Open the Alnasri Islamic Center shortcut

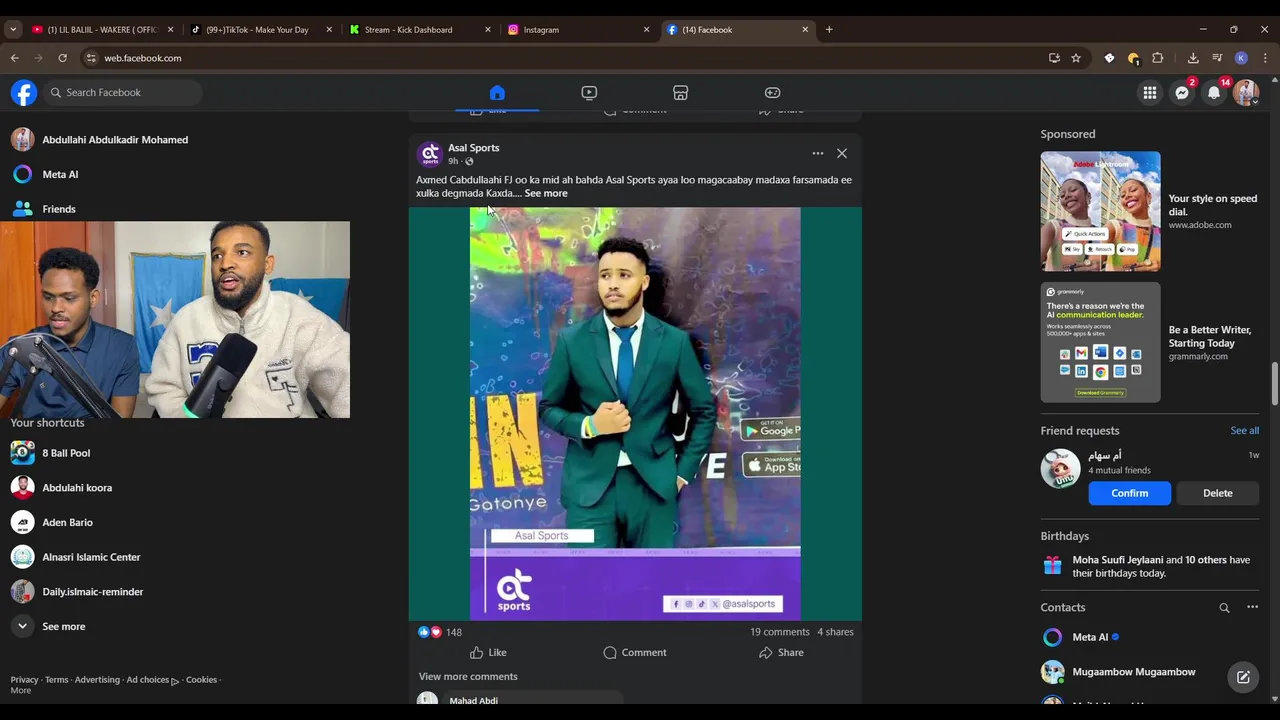coord(91,557)
